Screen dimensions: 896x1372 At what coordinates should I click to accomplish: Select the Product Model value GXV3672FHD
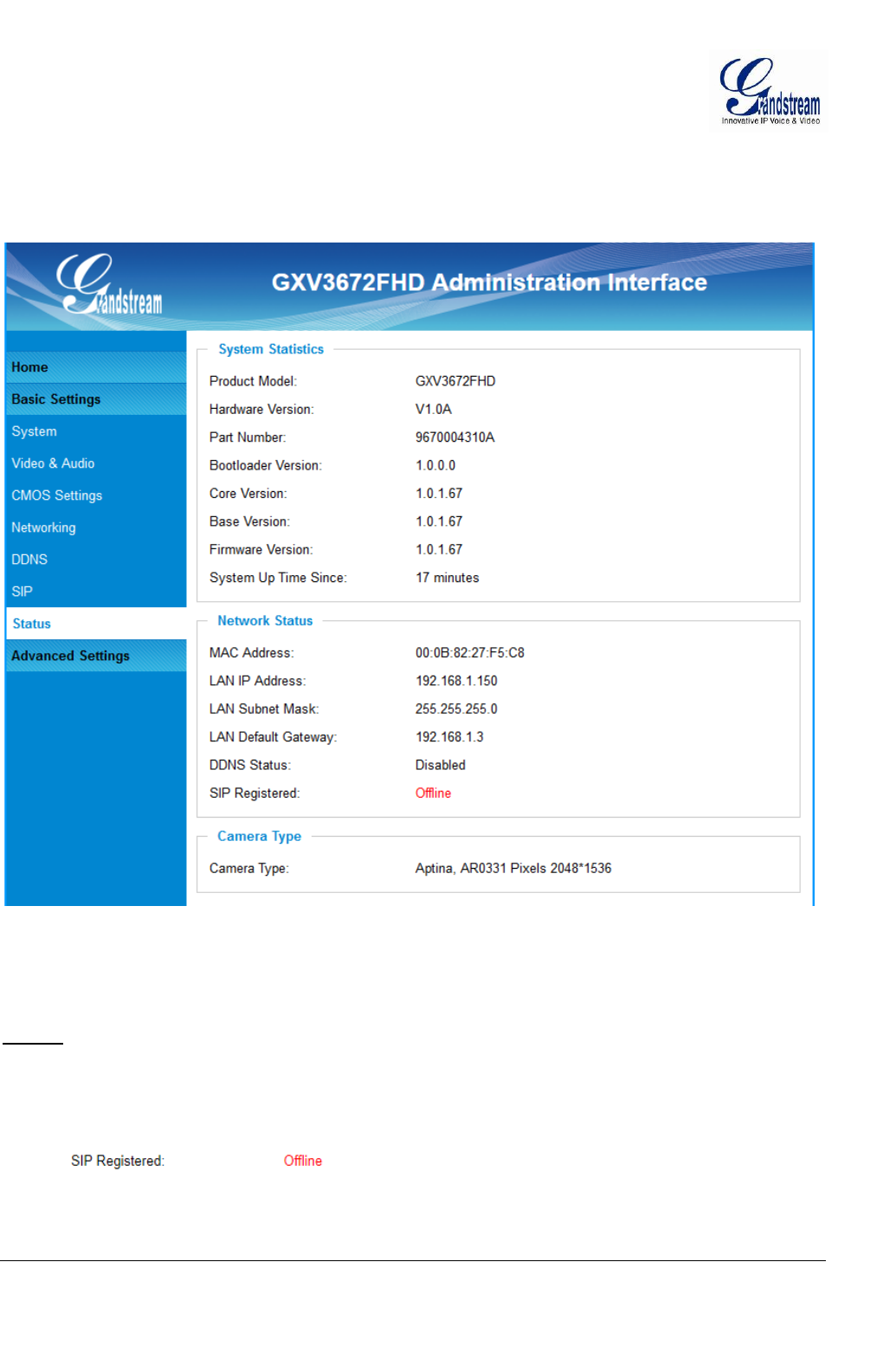point(455,381)
